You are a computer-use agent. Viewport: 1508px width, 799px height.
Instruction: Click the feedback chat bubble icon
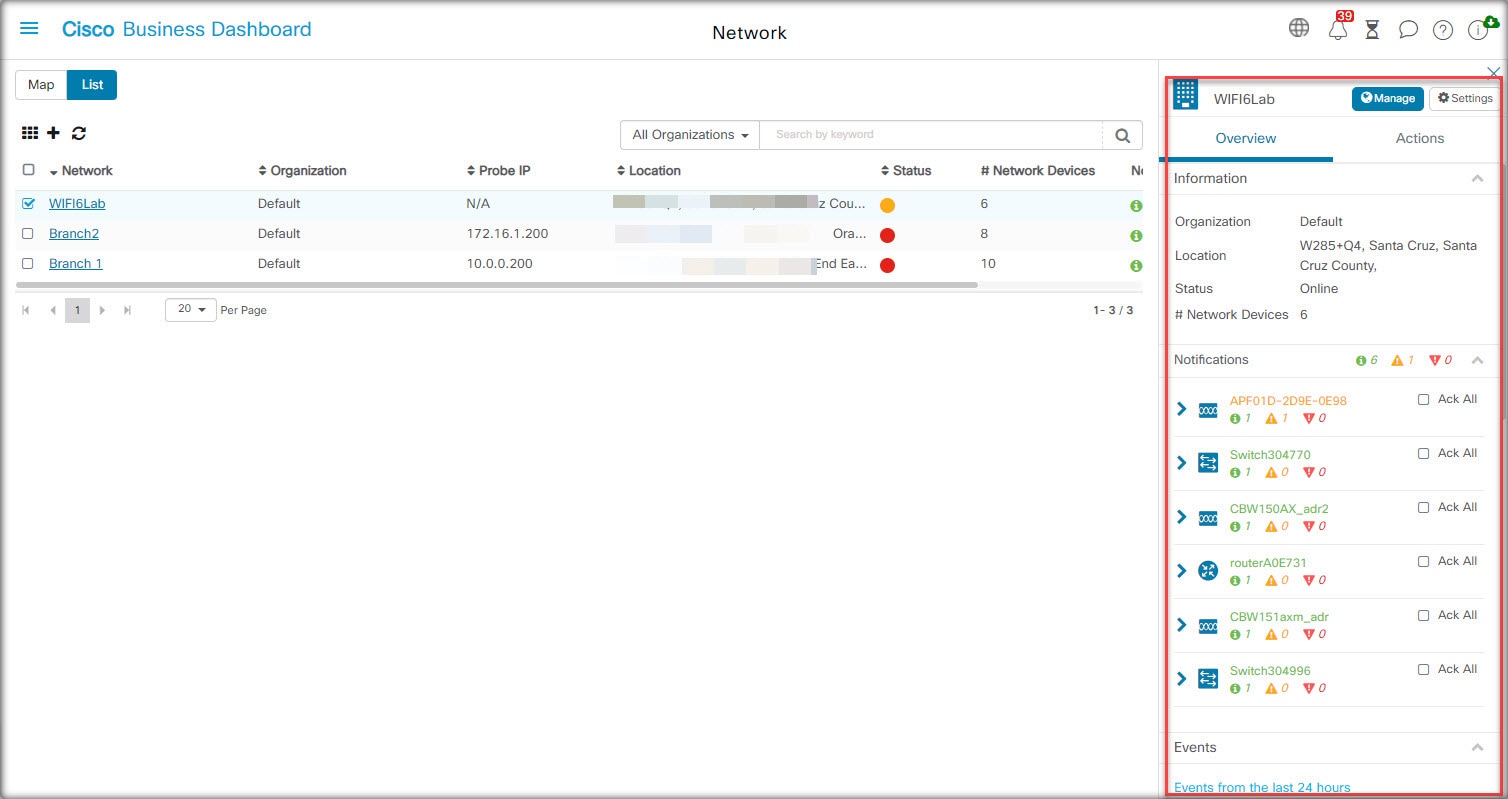click(x=1408, y=30)
